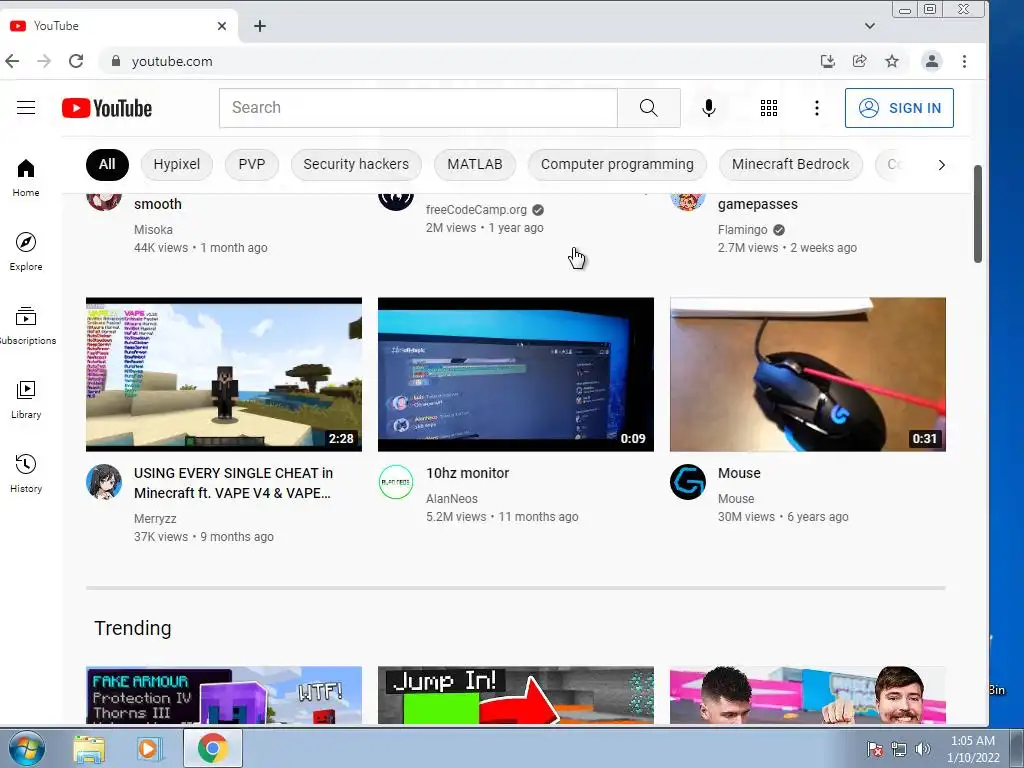This screenshot has width=1024, height=768.
Task: Open Library in sidebar
Action: pyautogui.click(x=26, y=400)
